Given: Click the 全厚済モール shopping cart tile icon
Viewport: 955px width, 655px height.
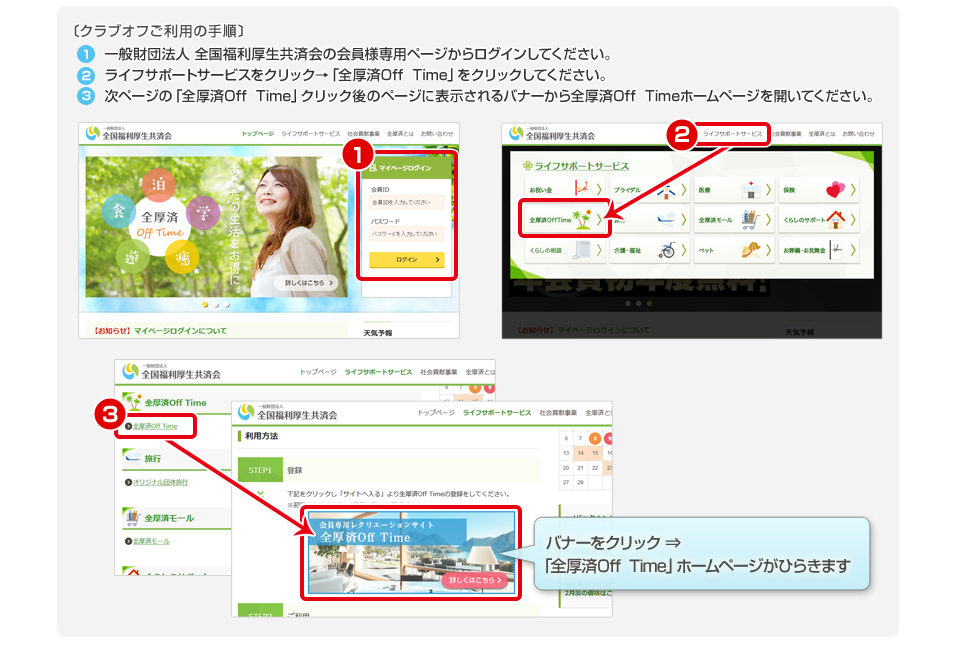Looking at the screenshot, I should [750, 219].
